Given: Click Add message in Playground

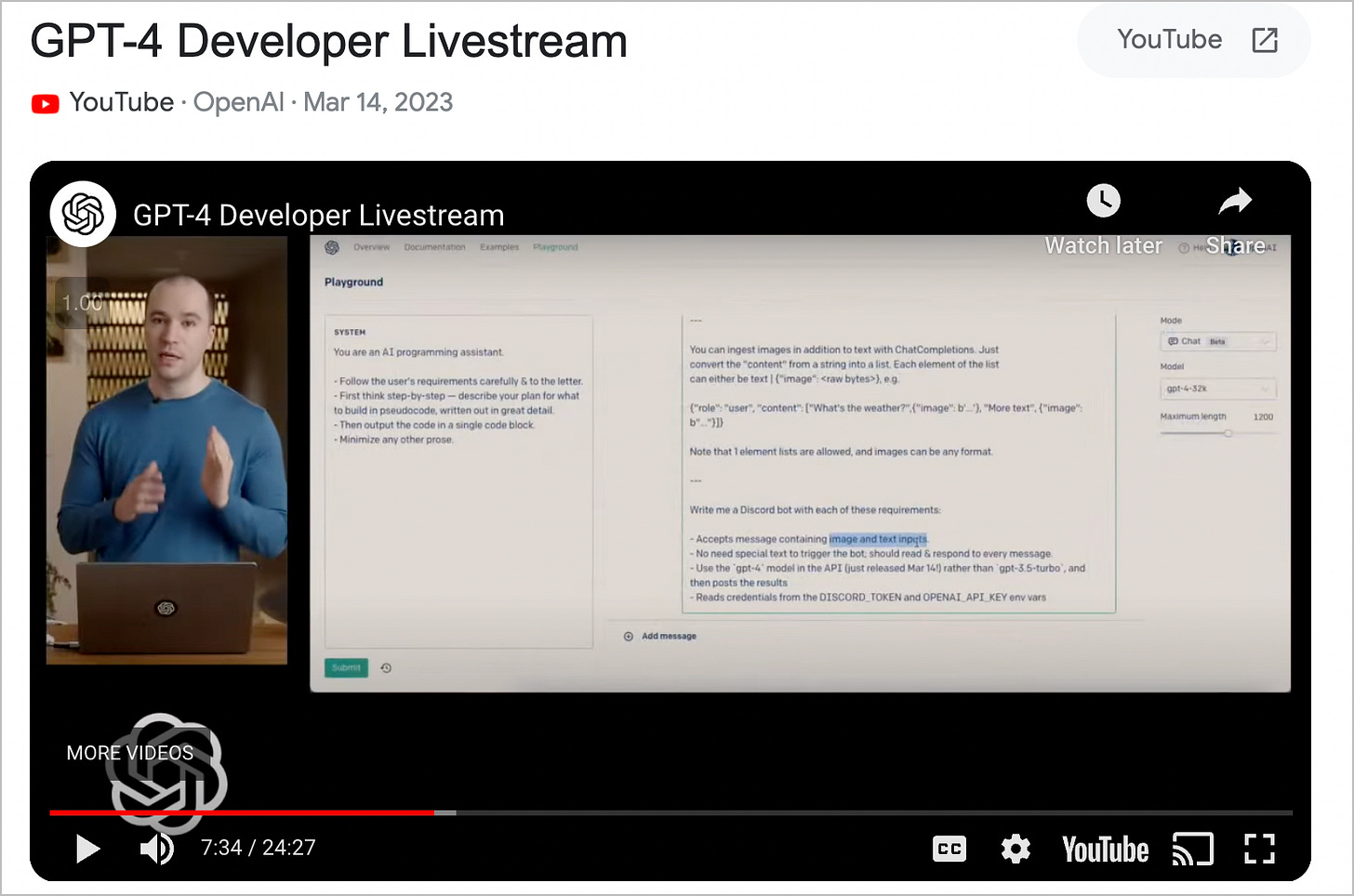Looking at the screenshot, I should tap(660, 636).
